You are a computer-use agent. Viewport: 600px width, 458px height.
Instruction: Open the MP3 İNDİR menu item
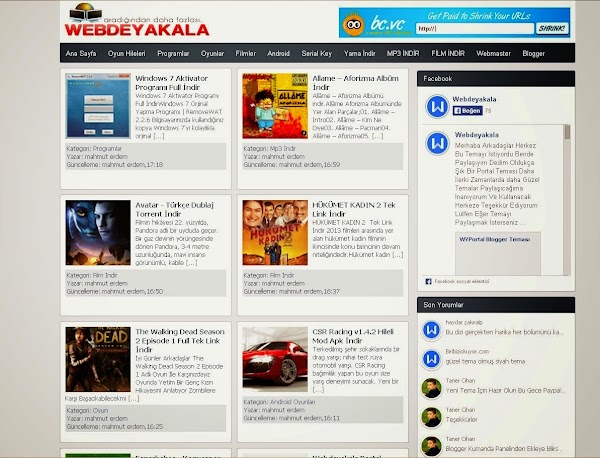[x=403, y=54]
